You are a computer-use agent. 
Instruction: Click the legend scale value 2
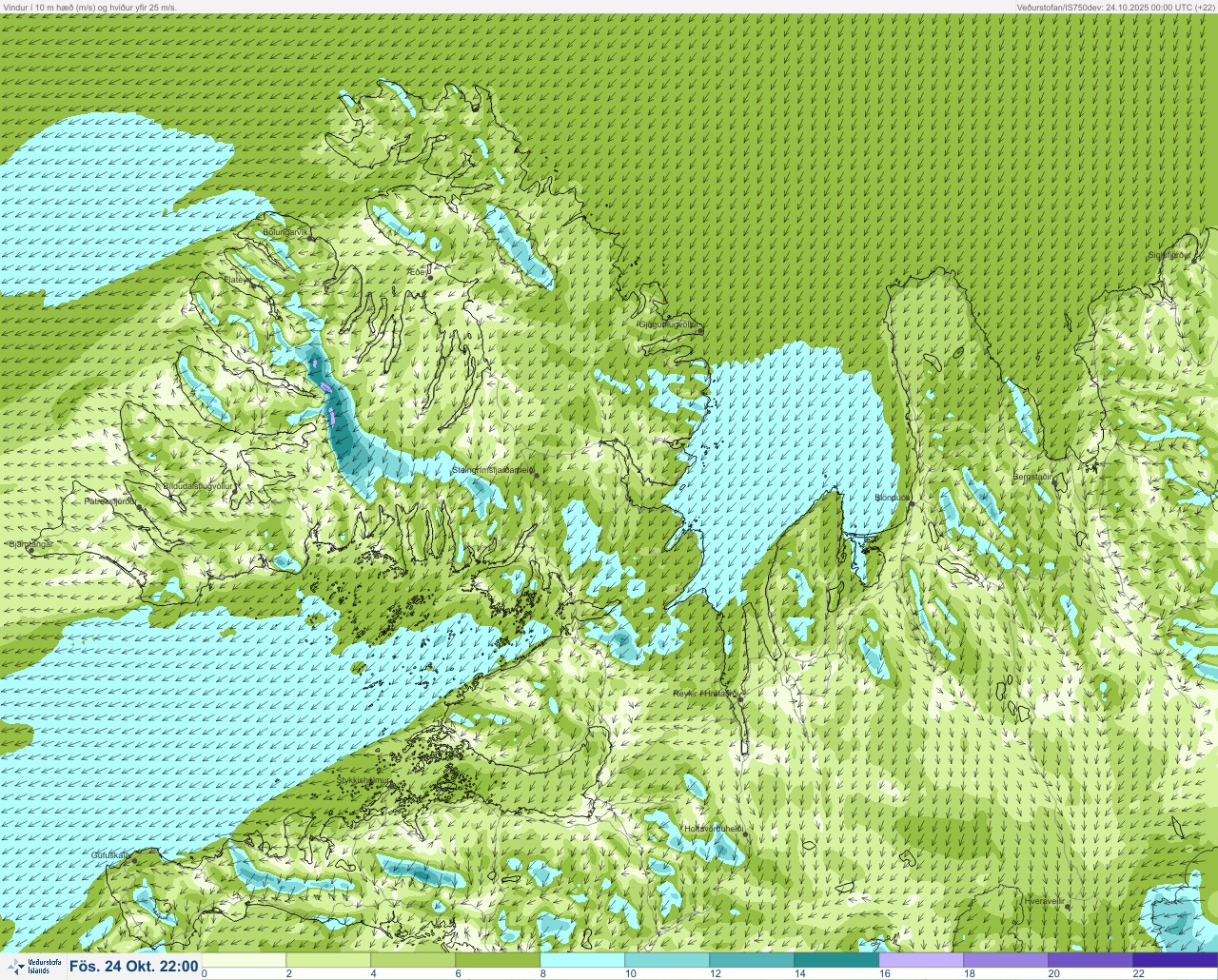(289, 973)
